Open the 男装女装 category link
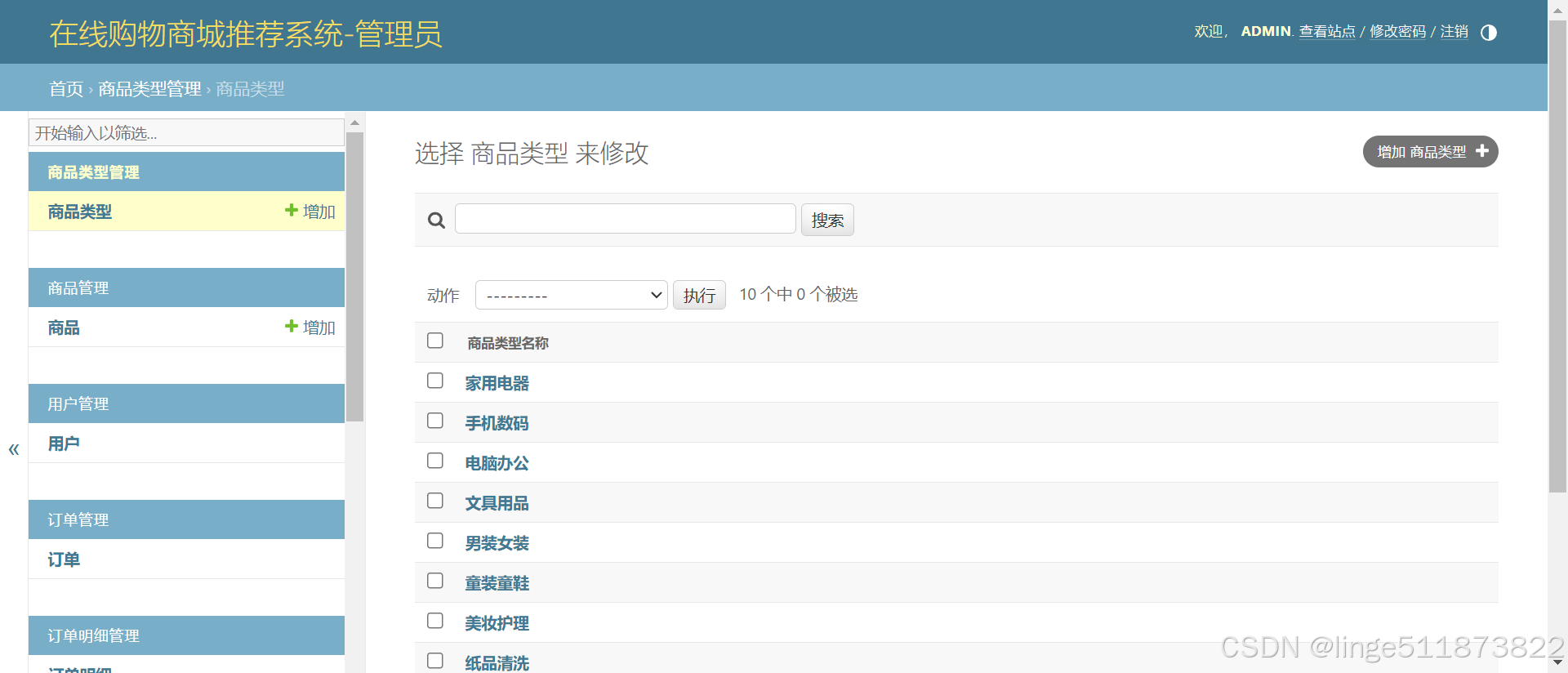The height and width of the screenshot is (673, 1568). [x=497, y=543]
